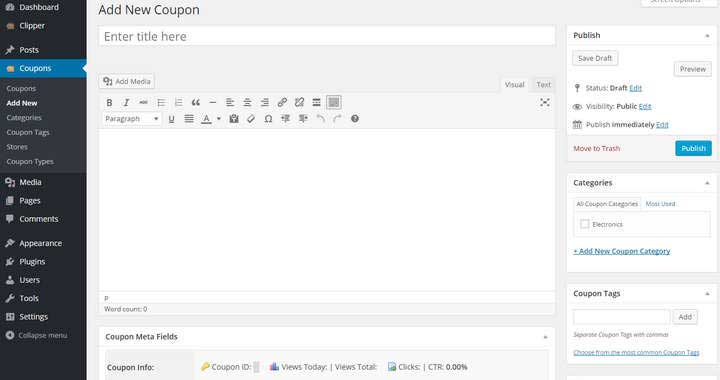
Task: Insert a special character (omega)
Action: [x=268, y=119]
